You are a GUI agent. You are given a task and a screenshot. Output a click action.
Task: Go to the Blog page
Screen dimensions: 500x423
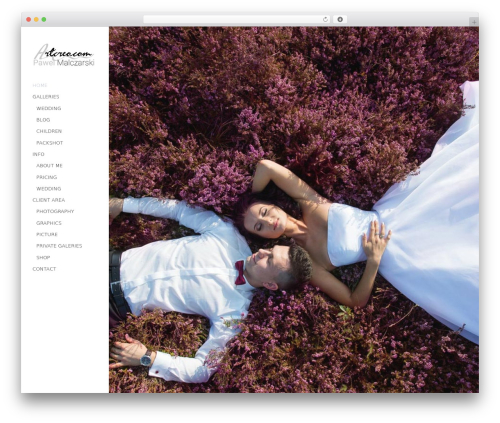click(43, 120)
